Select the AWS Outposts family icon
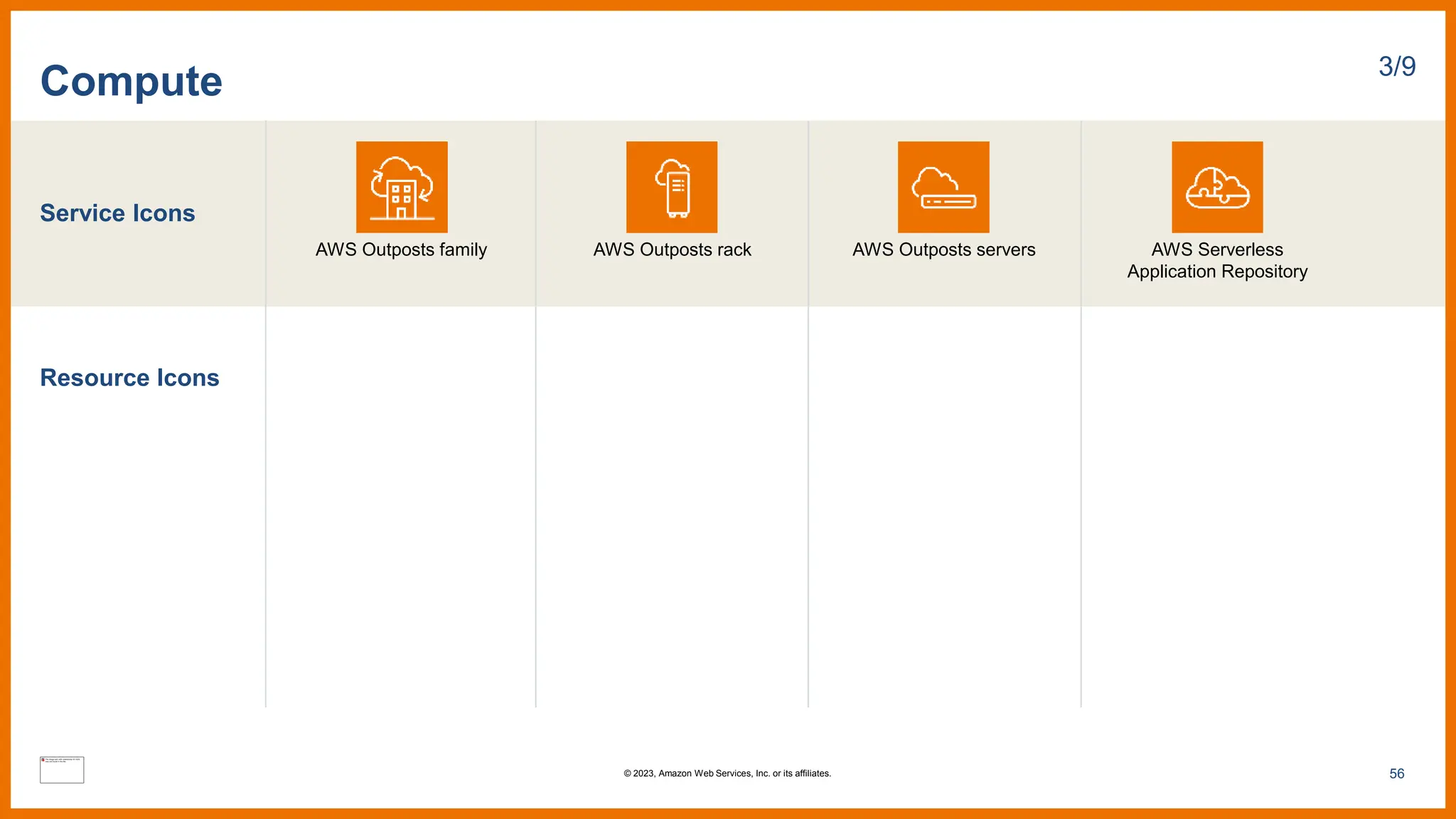 402,187
